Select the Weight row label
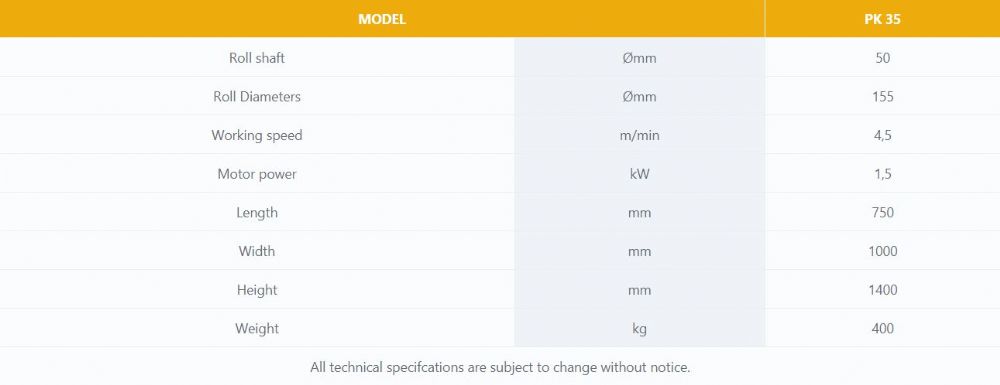 [x=257, y=329]
